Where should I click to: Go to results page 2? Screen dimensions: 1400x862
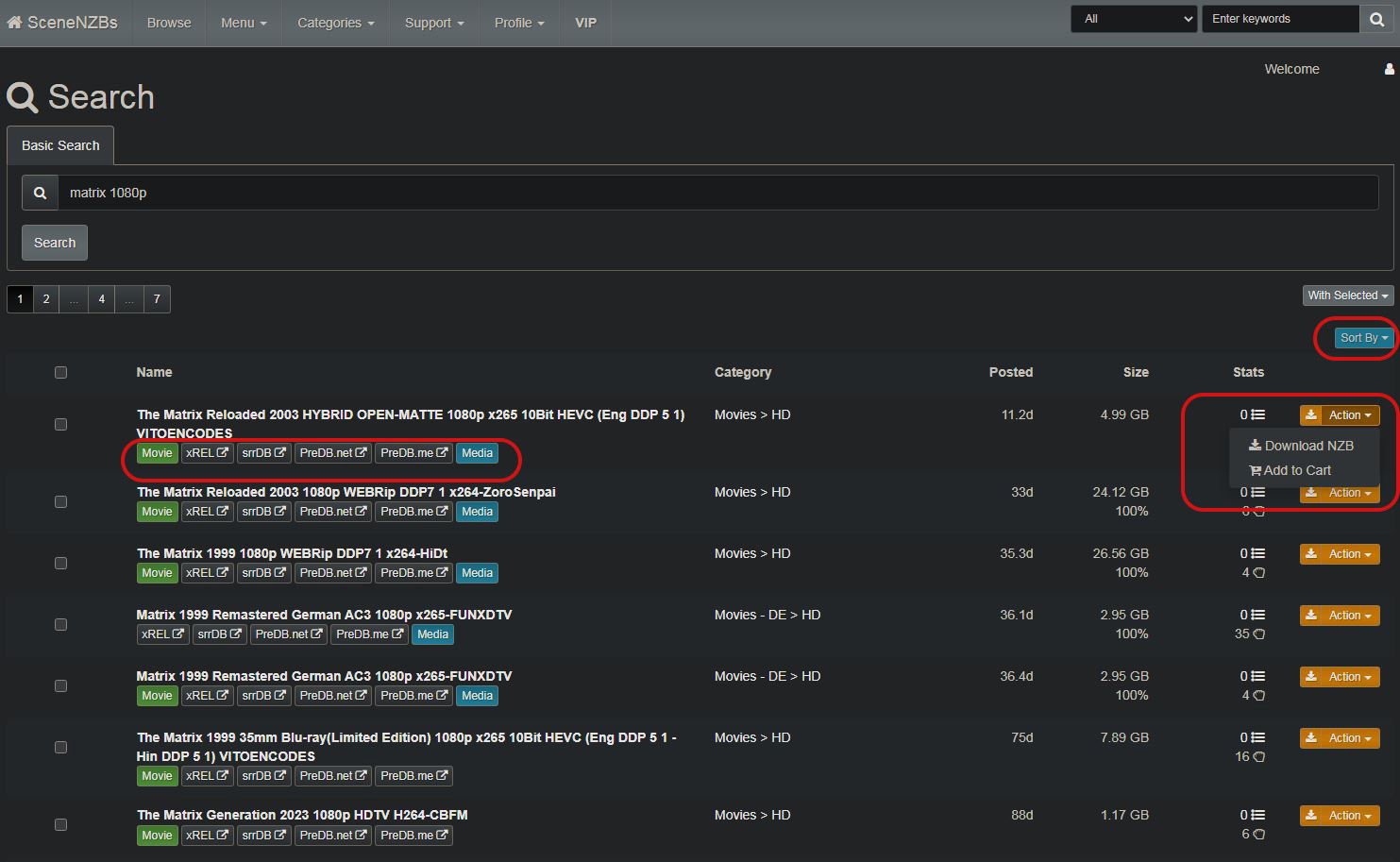(46, 299)
